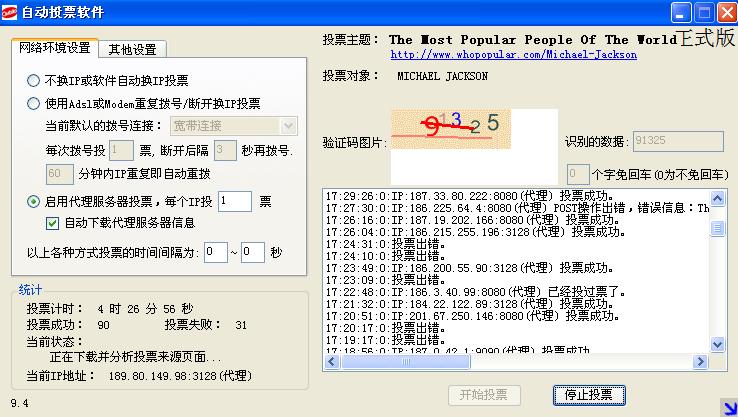The image size is (738, 417).
Task: Toggle the 自动下载代理服务器信息 checkbox
Action: [54, 223]
